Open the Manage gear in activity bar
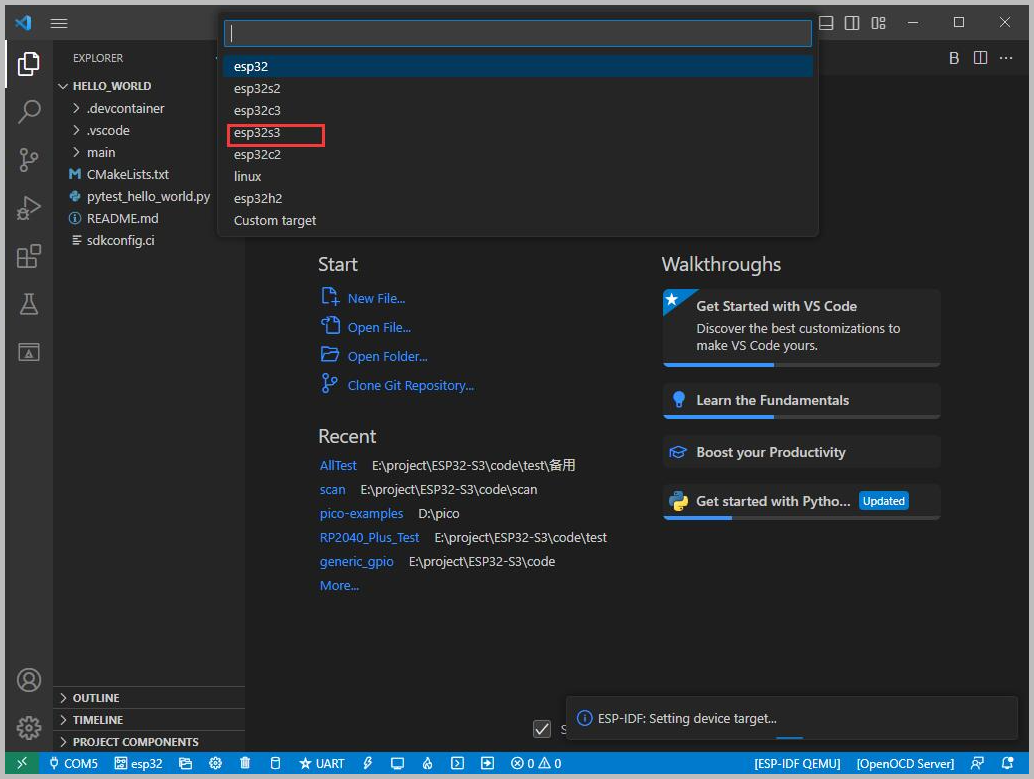The height and width of the screenshot is (779, 1034). (29, 727)
